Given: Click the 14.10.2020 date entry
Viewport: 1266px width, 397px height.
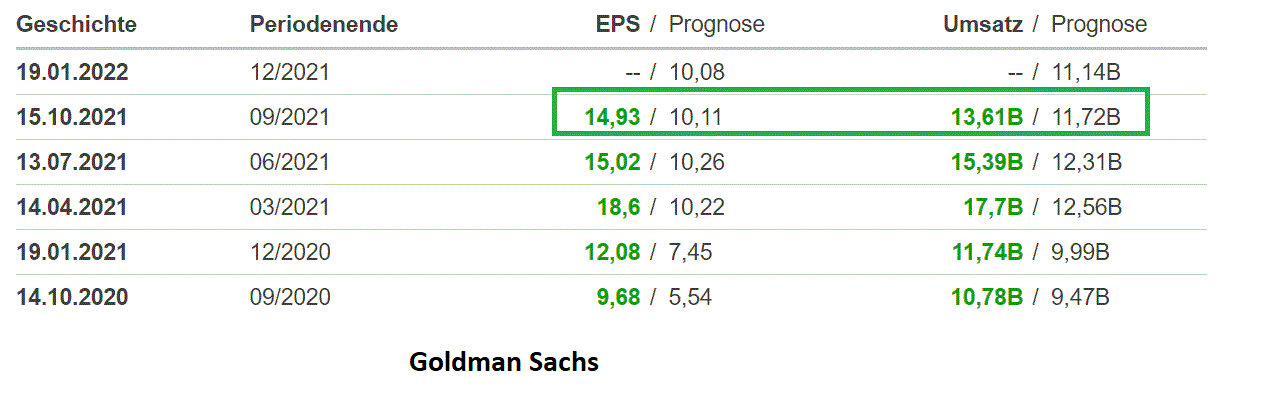Looking at the screenshot, I should [72, 297].
